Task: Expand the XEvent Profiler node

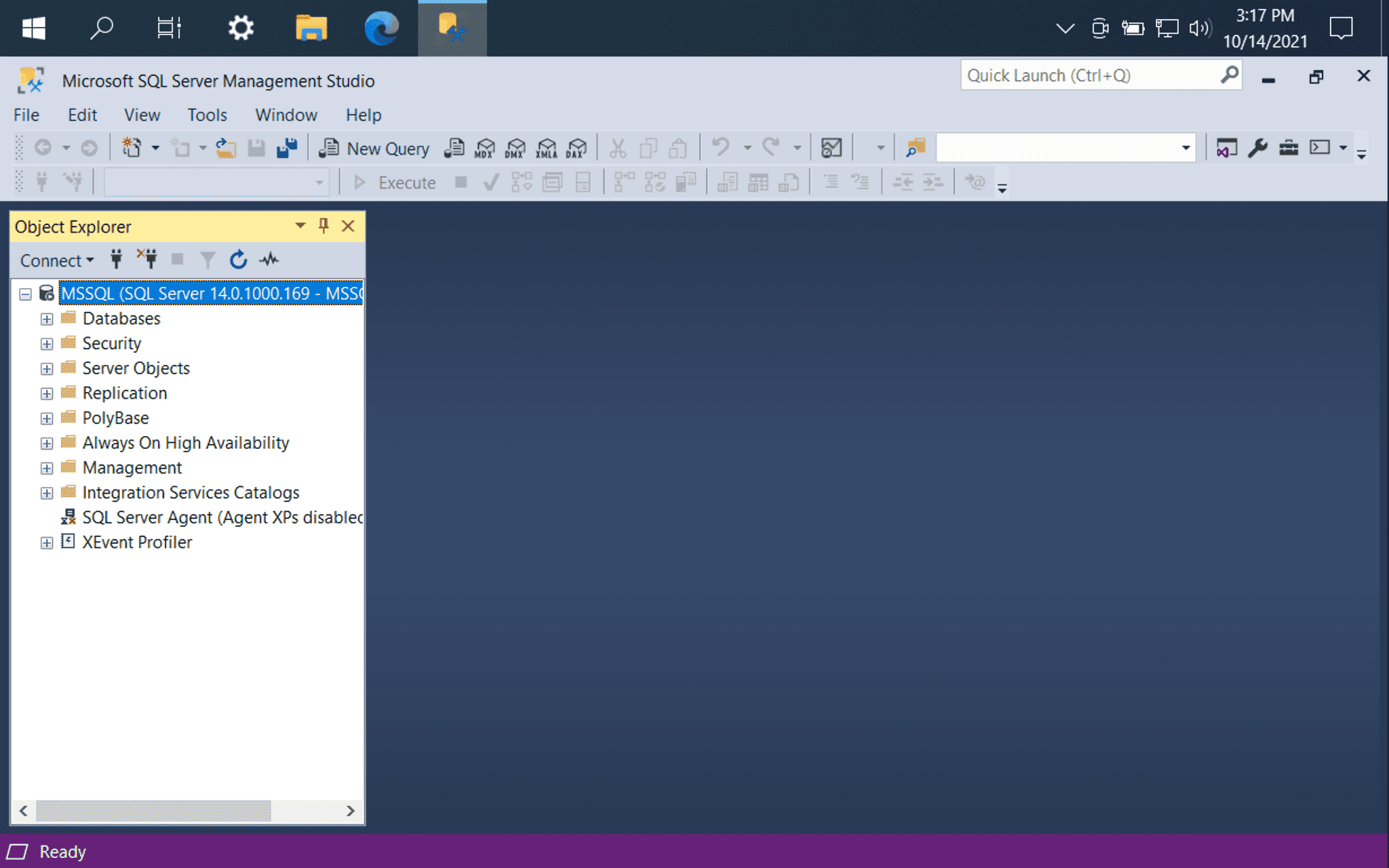Action: click(x=46, y=543)
